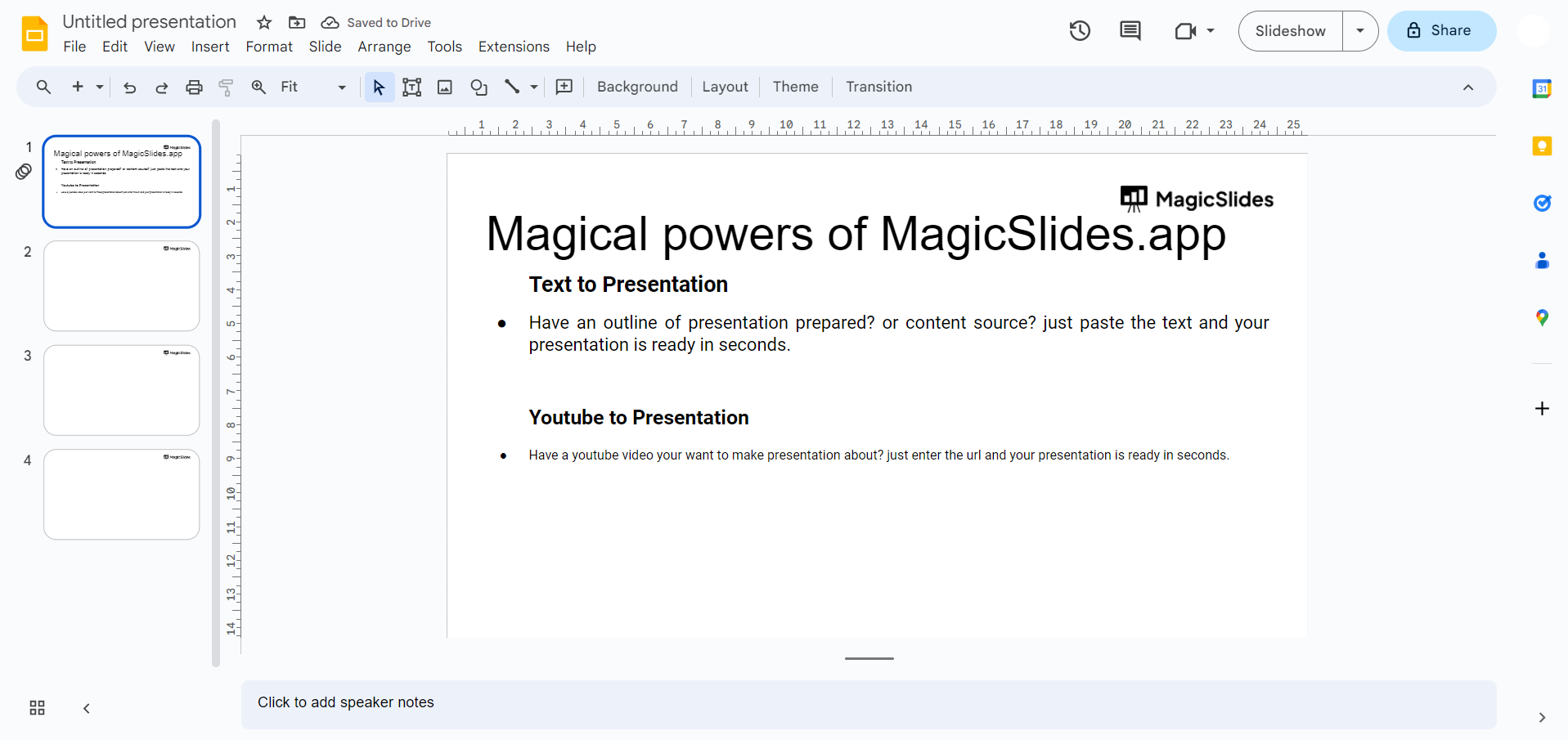
Task: Click the Transition button
Action: [x=878, y=87]
